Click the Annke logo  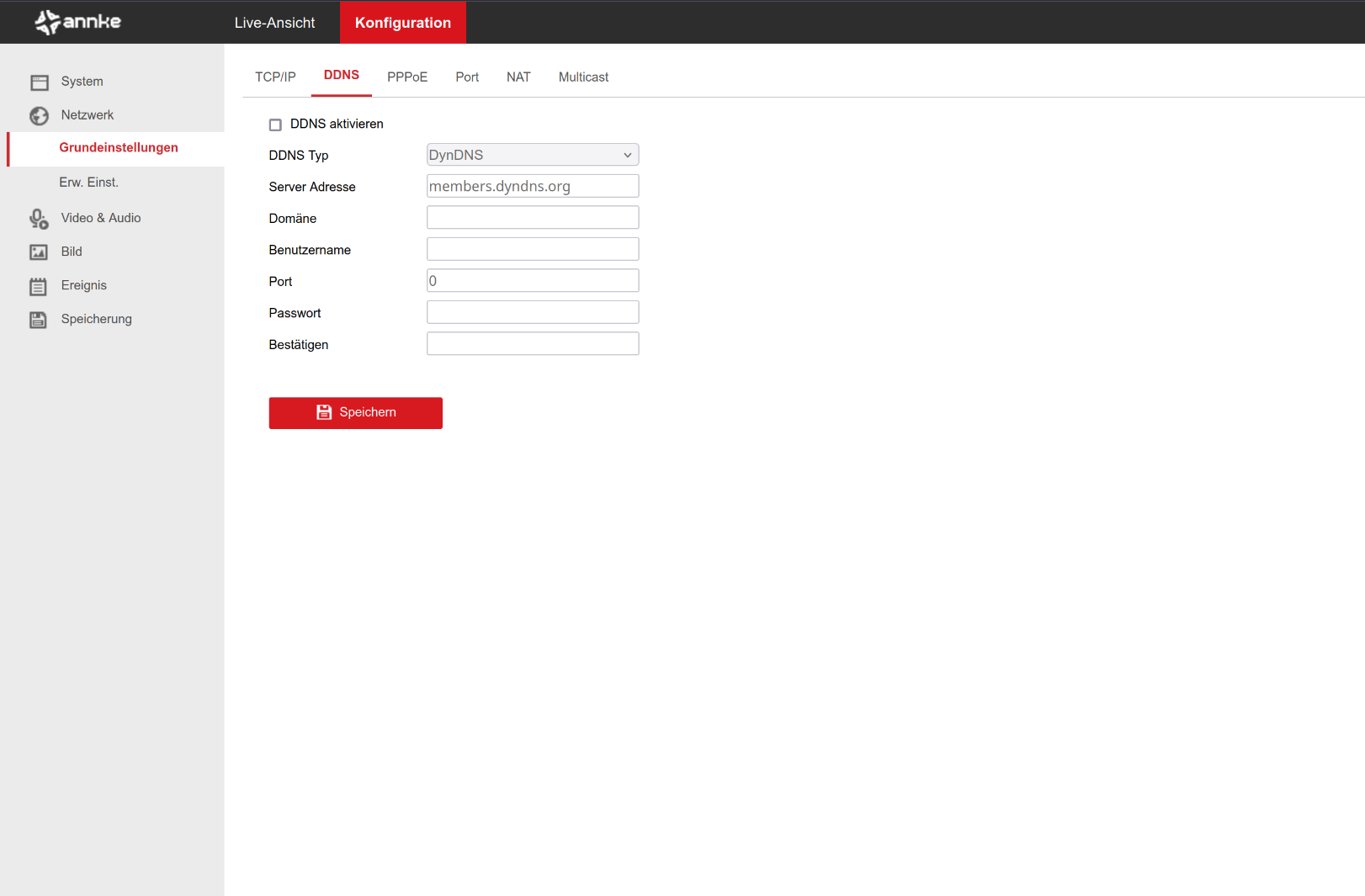click(78, 22)
